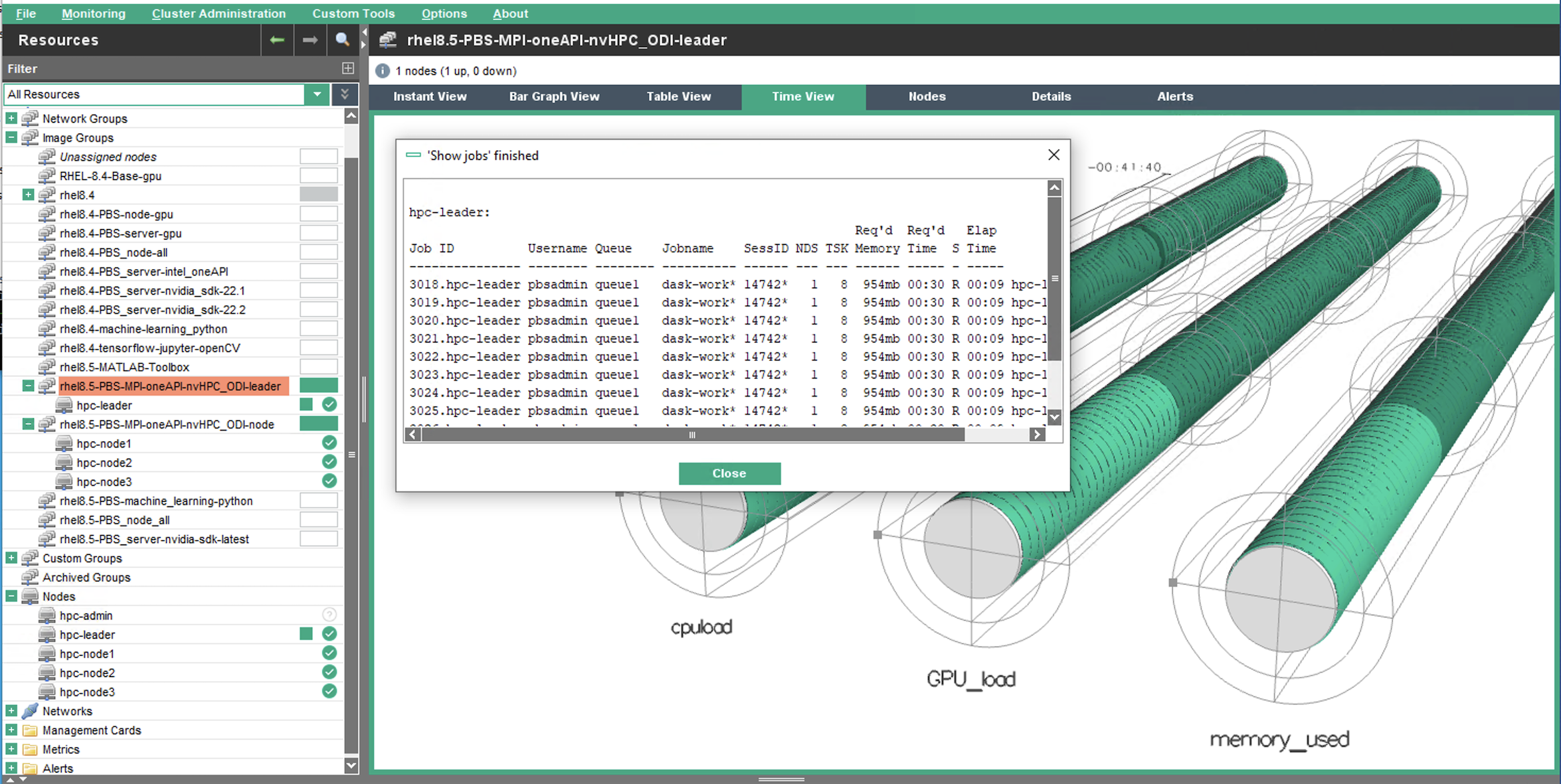Click the forward arrow in Resources header
Viewport: 1561px width, 784px height.
(x=310, y=40)
